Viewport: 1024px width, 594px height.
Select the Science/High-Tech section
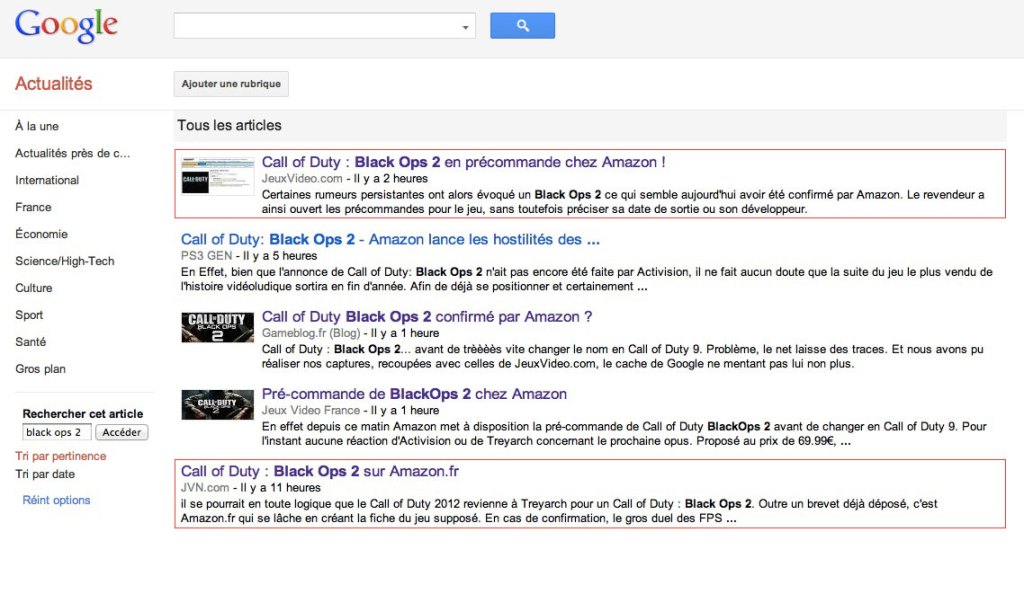[x=65, y=261]
